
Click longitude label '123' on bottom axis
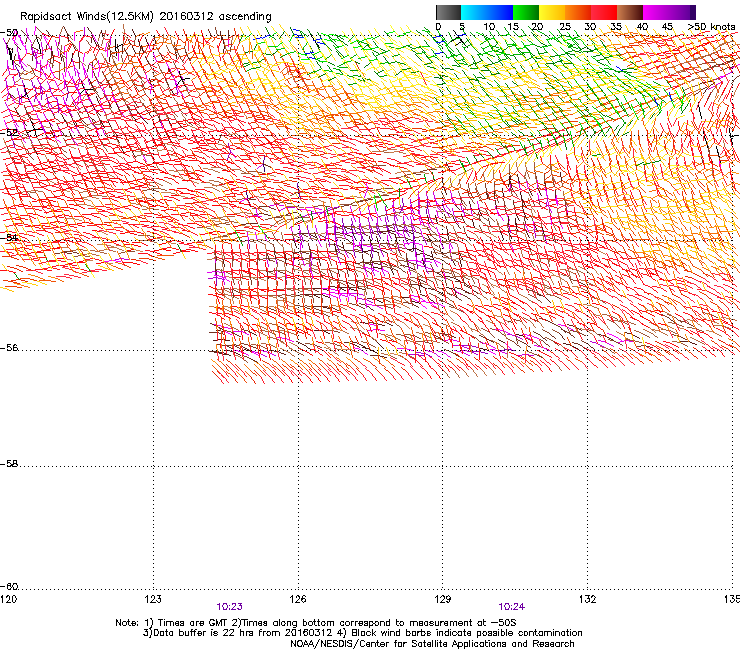tap(153, 599)
